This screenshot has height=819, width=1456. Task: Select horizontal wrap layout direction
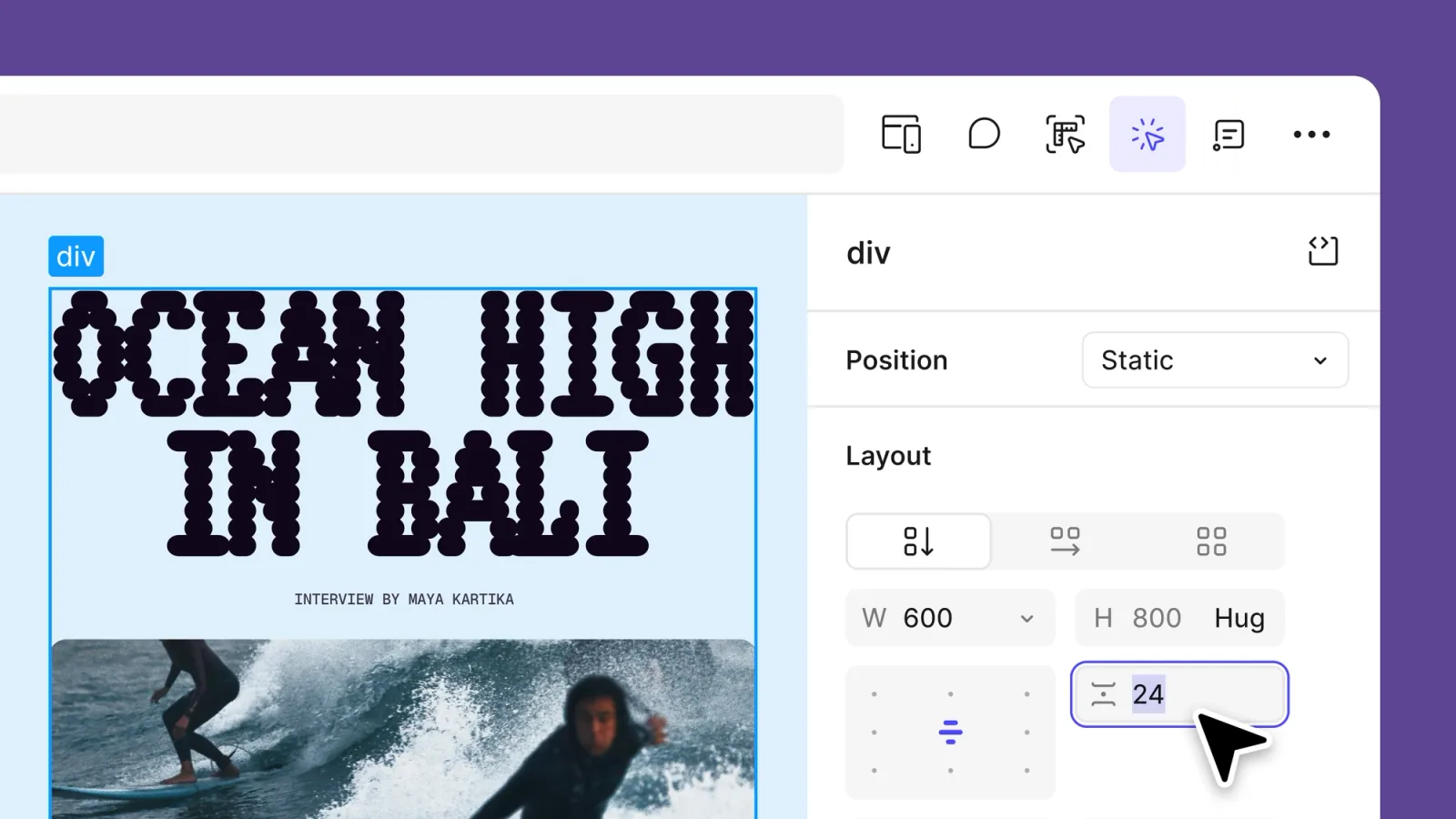click(x=1065, y=541)
